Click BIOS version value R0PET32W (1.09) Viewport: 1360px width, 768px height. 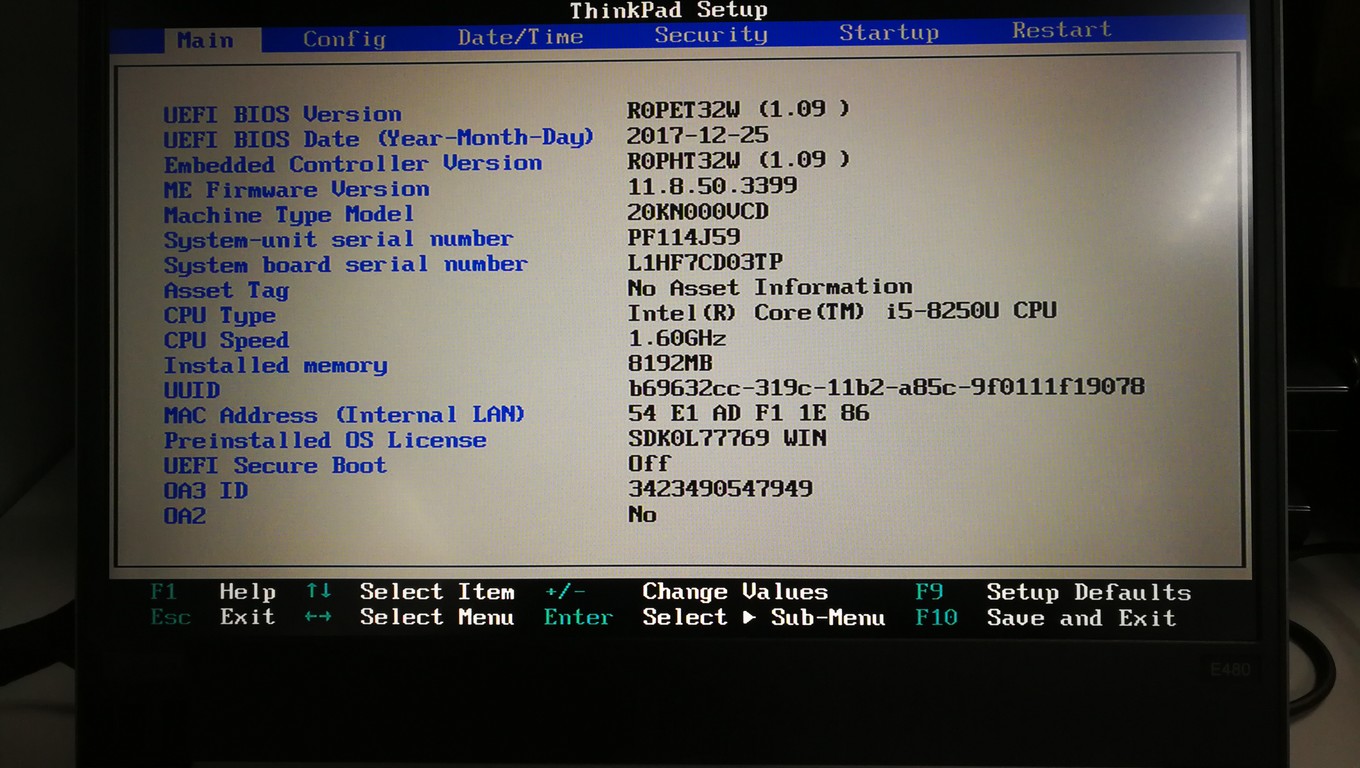point(738,109)
